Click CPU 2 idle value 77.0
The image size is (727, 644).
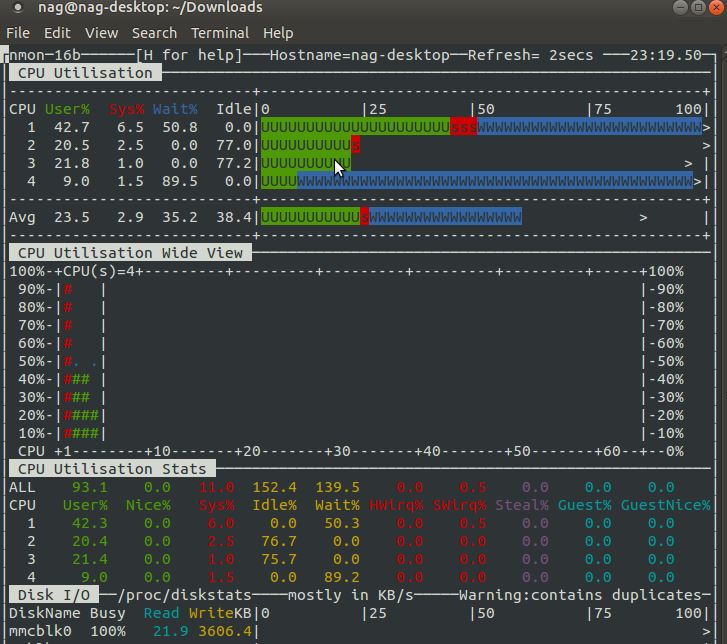[234, 145]
